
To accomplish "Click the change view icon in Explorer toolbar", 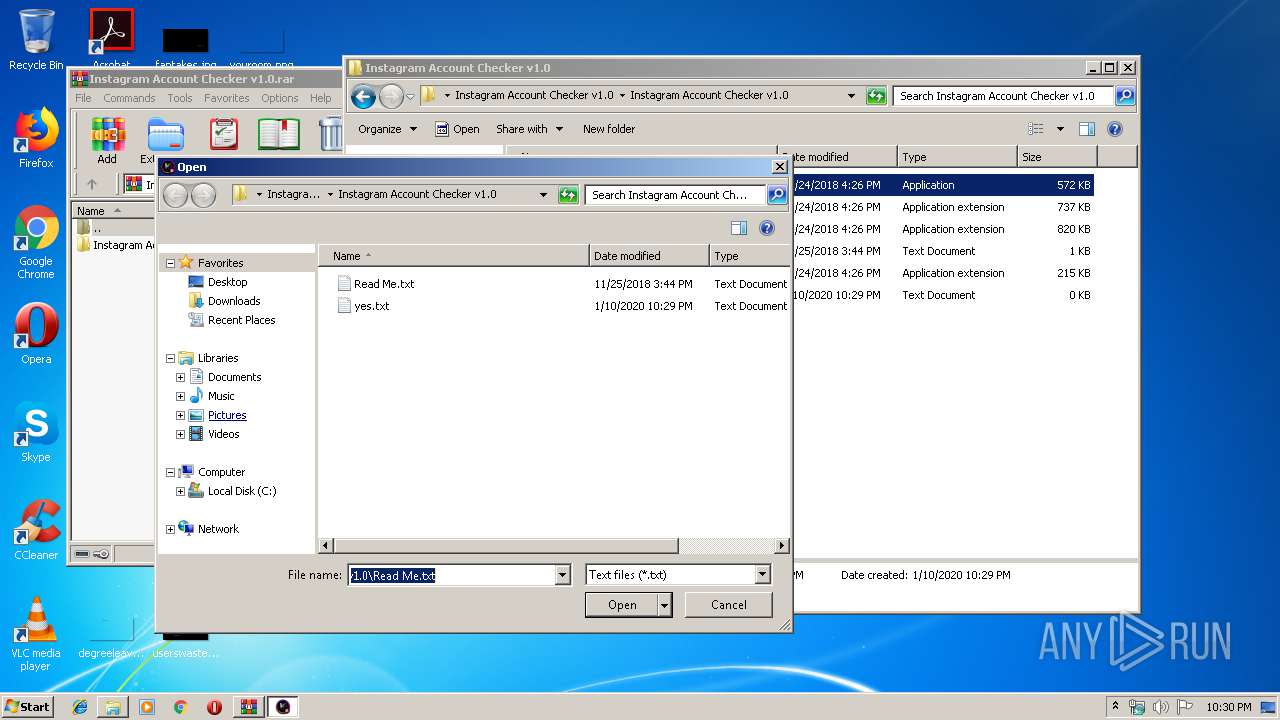I will [1036, 129].
